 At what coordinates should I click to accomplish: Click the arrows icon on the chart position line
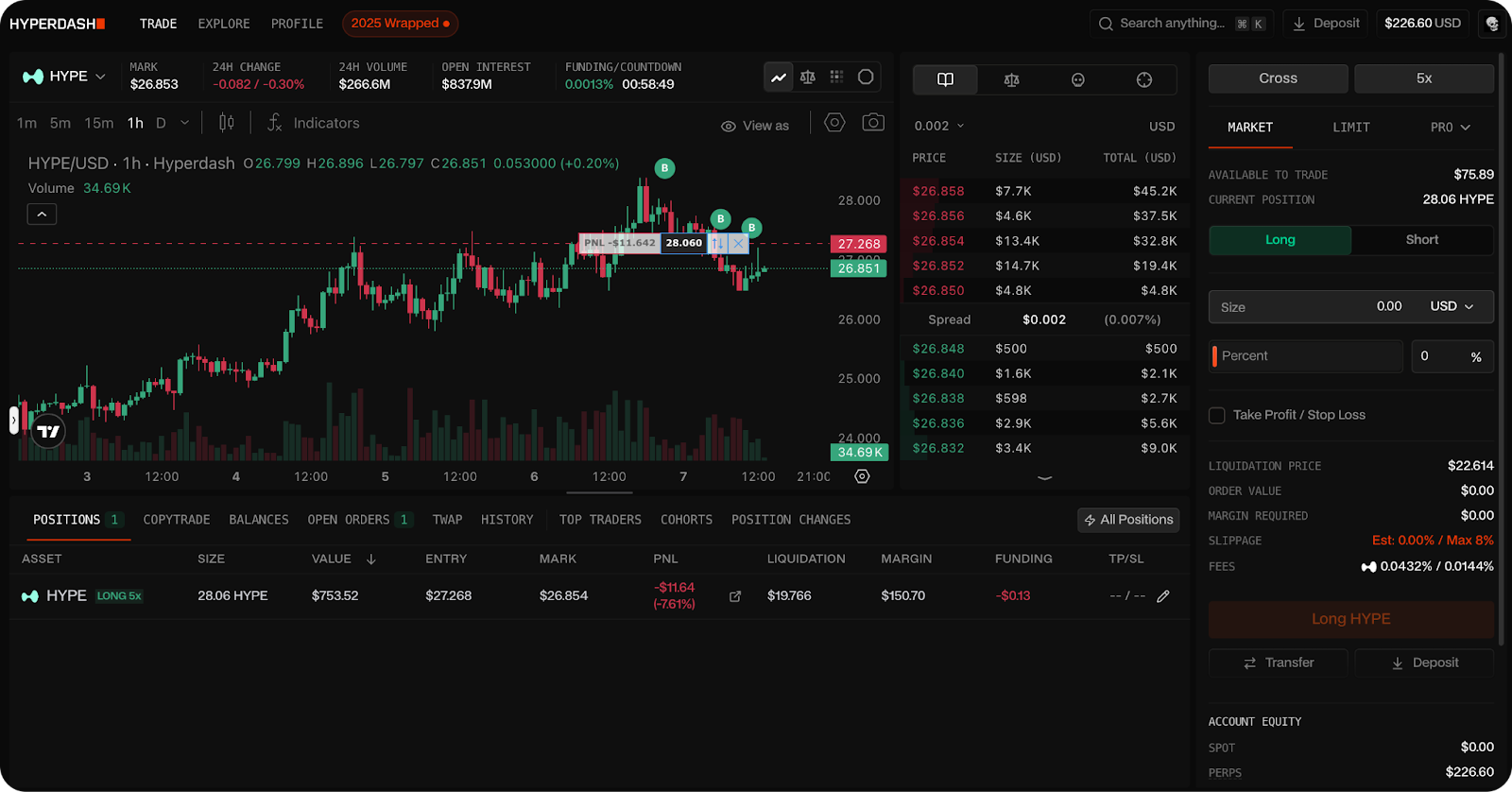[x=718, y=243]
